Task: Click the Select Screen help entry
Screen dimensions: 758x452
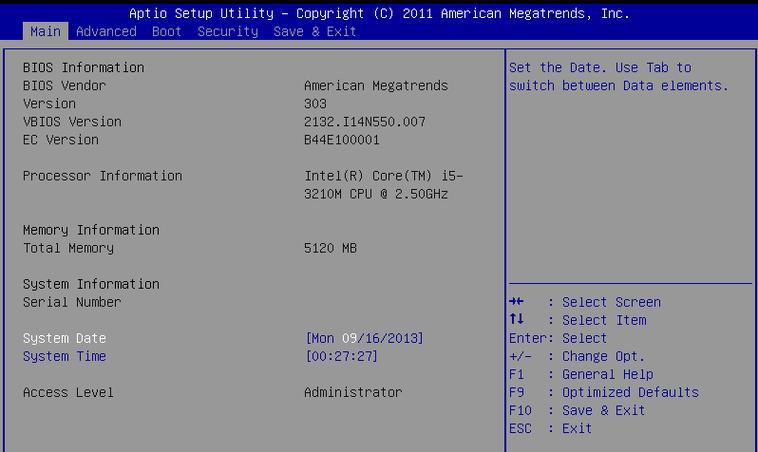Action: click(585, 302)
